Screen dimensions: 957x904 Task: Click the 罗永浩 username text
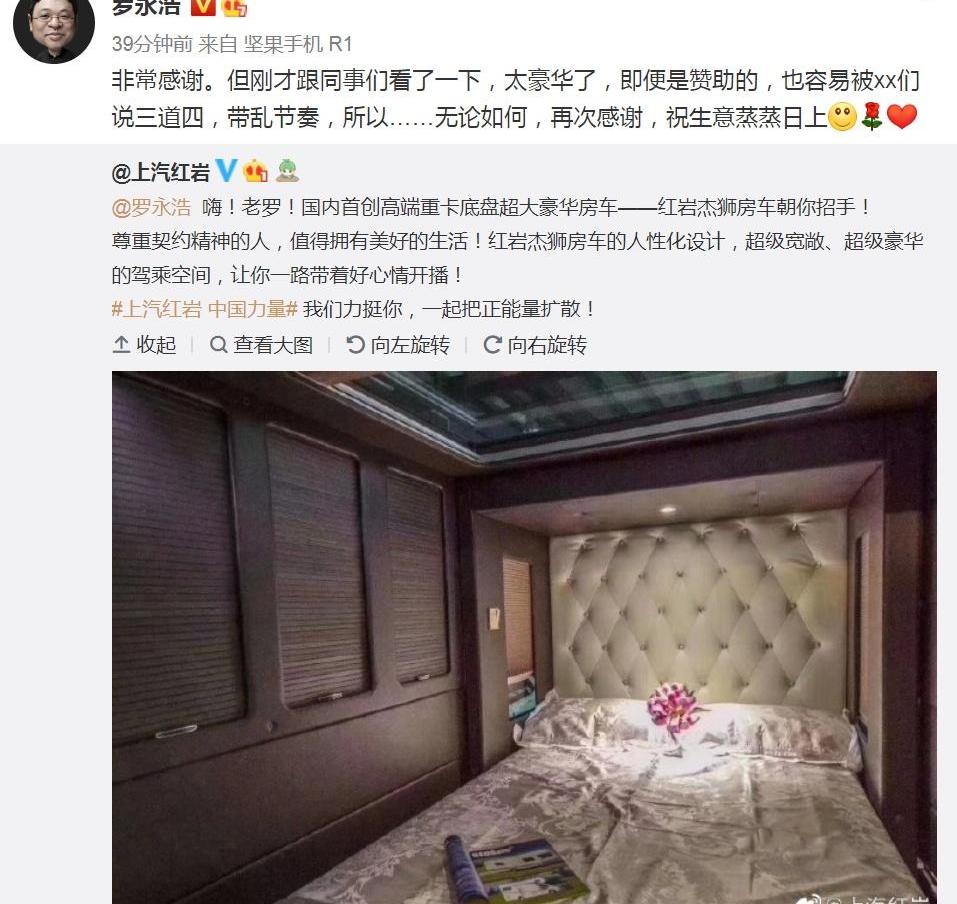(x=146, y=6)
